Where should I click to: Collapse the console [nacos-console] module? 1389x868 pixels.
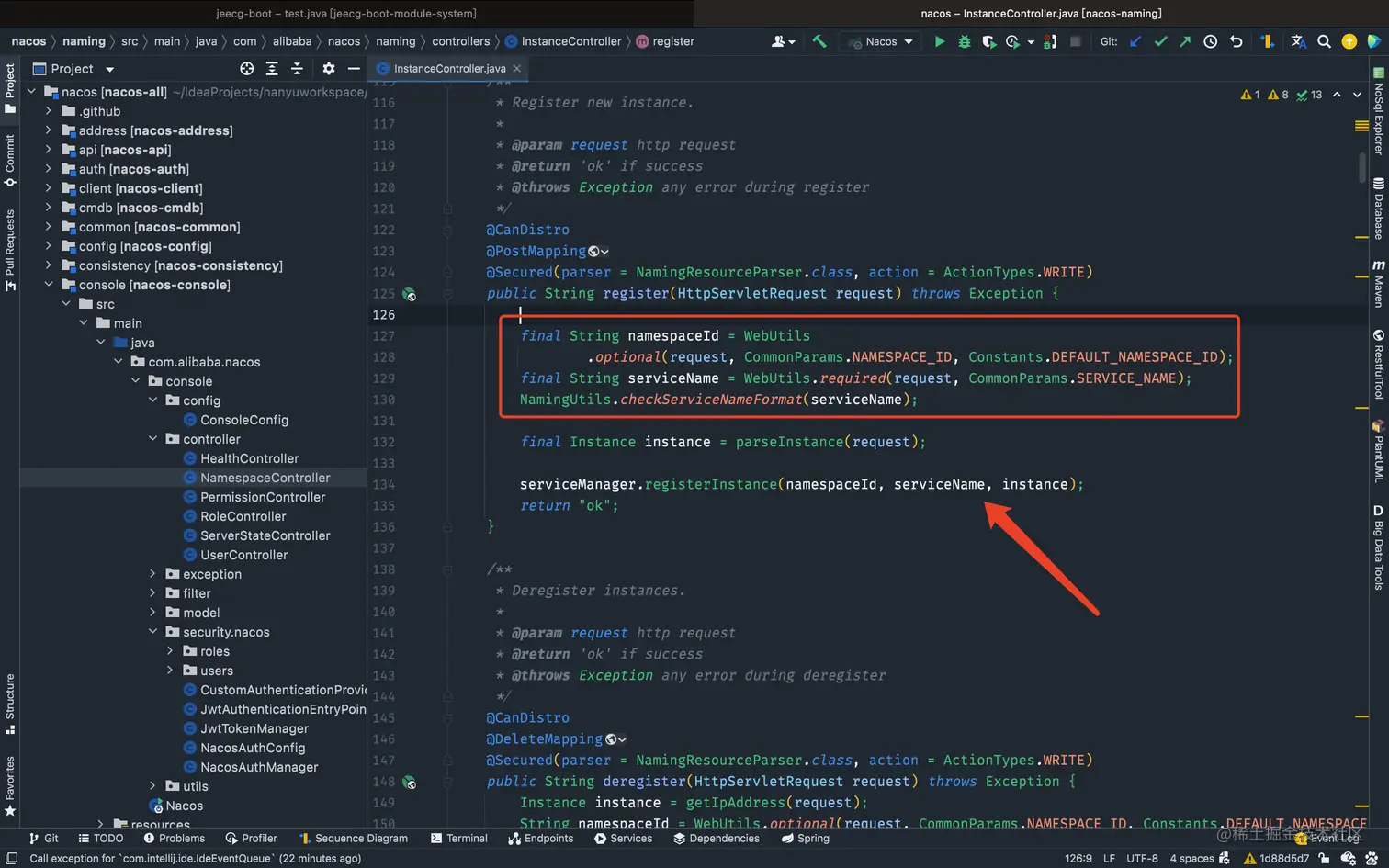49,285
